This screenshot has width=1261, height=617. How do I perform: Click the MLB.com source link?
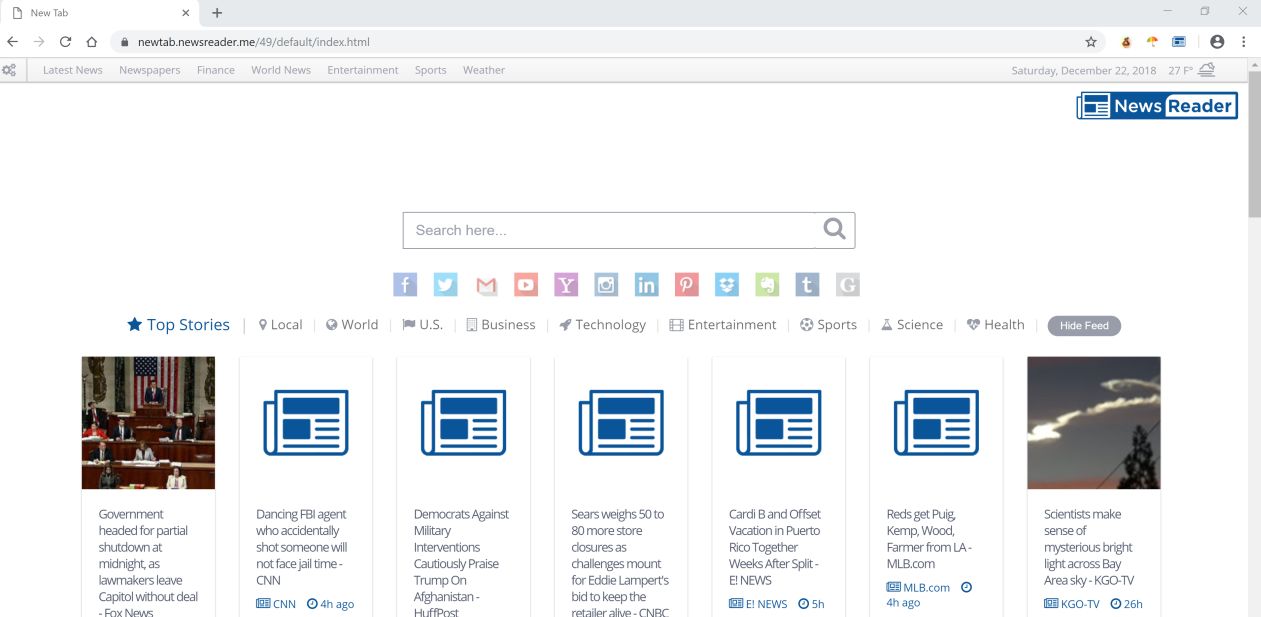pyautogui.click(x=918, y=588)
